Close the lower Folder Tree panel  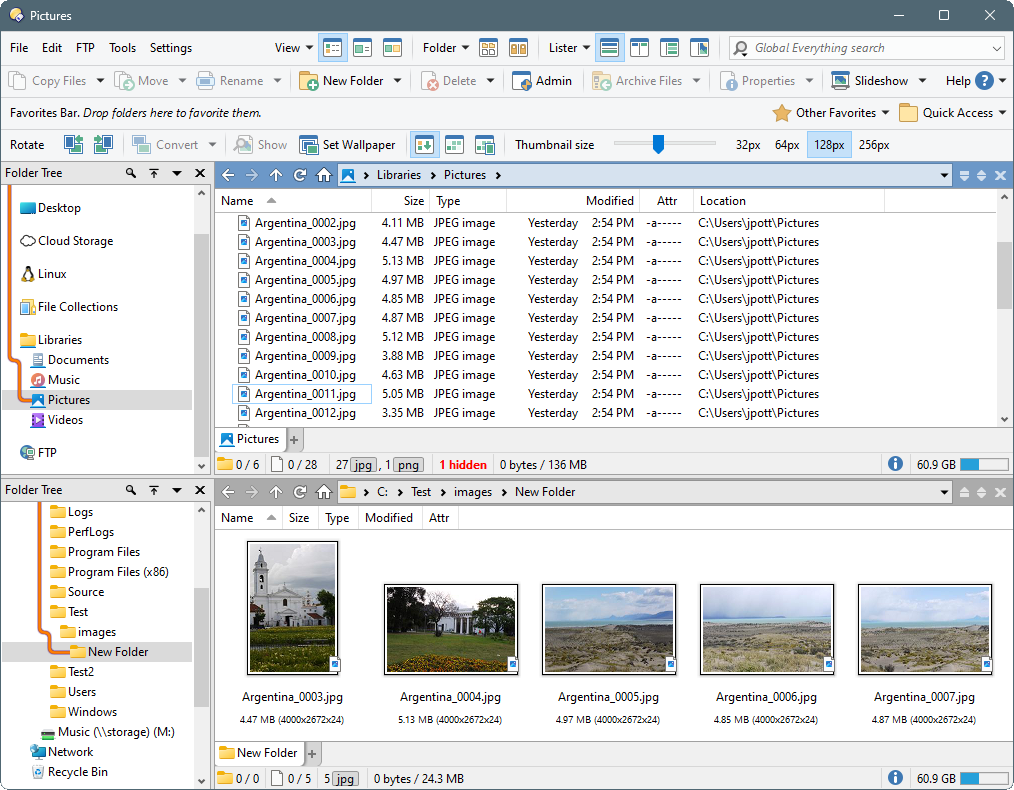pos(200,490)
